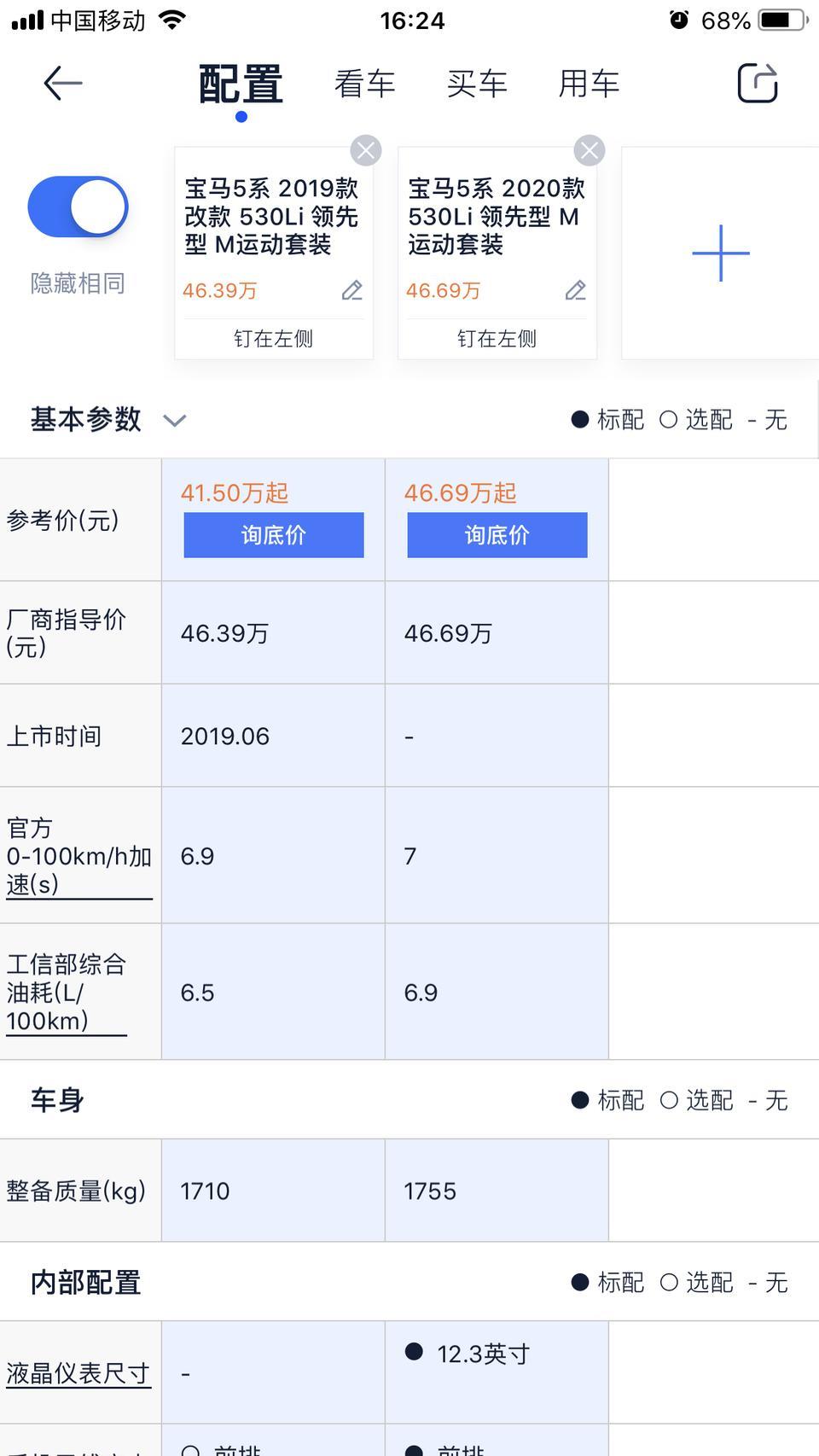Image resolution: width=819 pixels, height=1456 pixels.
Task: Tap the 宝马5系 2019款 card title
Action: coord(272,216)
